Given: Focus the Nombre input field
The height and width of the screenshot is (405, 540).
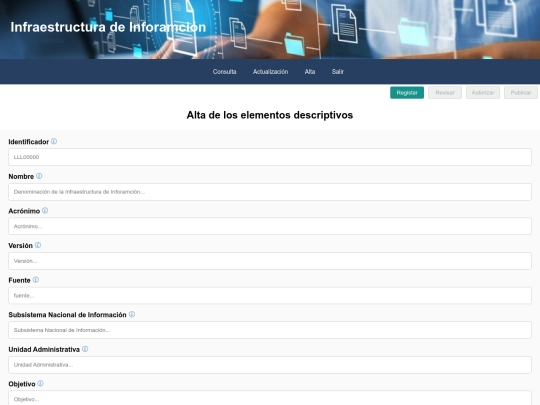Looking at the screenshot, I should (270, 192).
